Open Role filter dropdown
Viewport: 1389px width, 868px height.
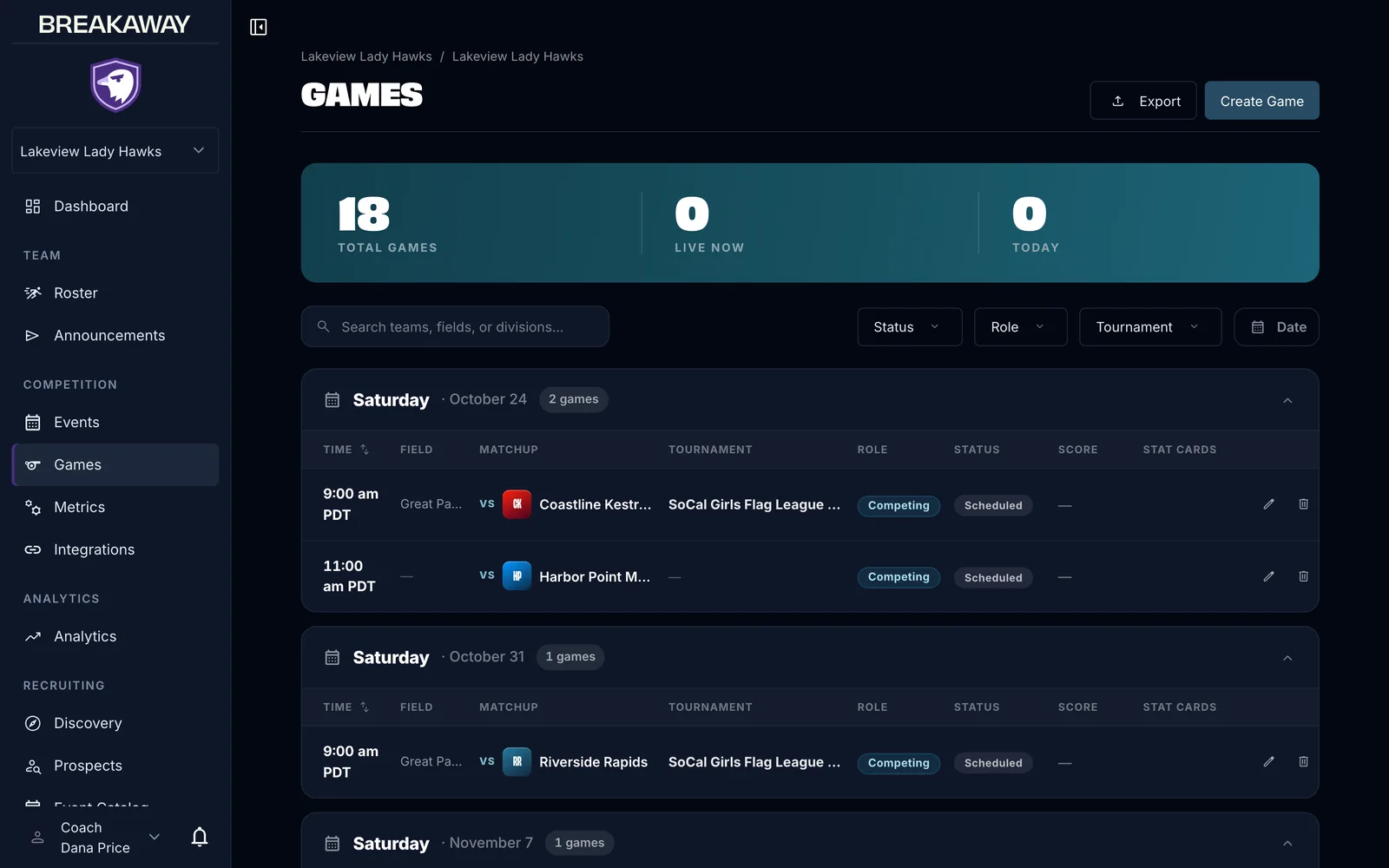(1020, 327)
